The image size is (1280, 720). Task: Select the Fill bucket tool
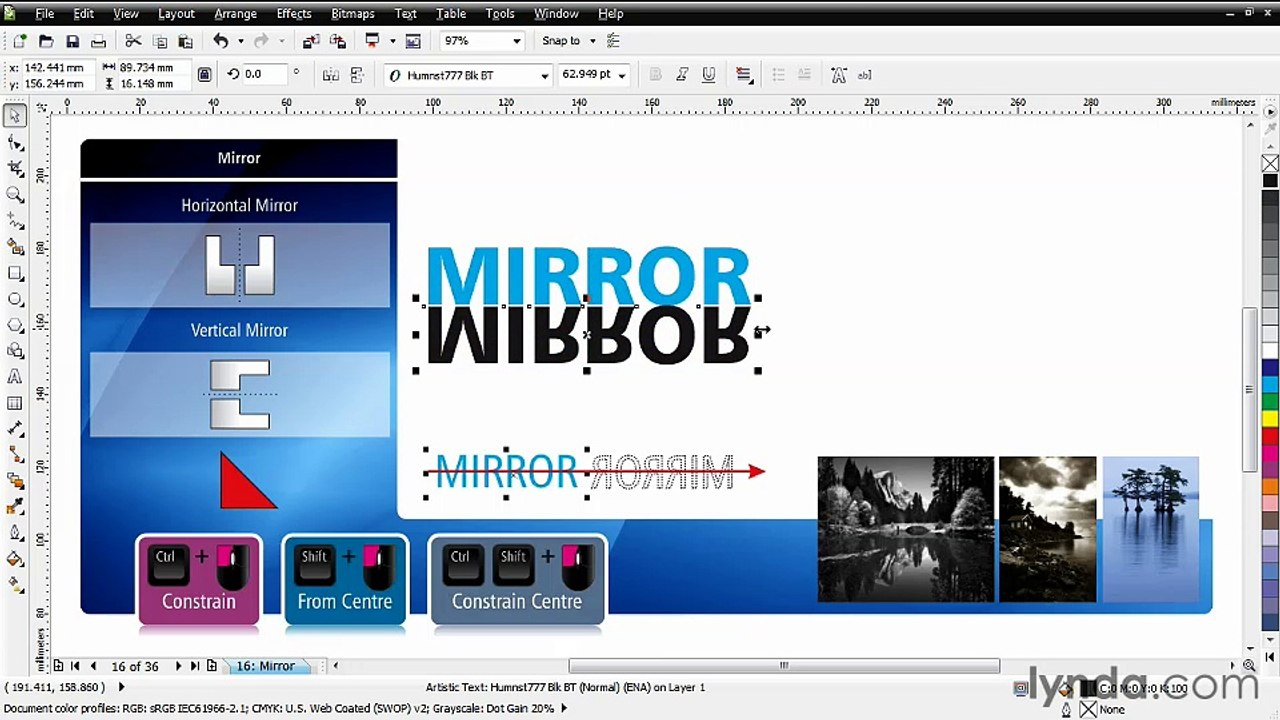pyautogui.click(x=15, y=559)
